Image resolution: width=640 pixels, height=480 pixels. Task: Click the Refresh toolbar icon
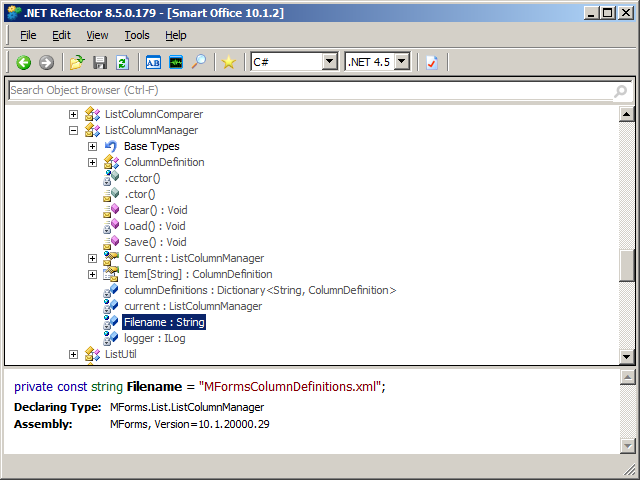point(122,62)
